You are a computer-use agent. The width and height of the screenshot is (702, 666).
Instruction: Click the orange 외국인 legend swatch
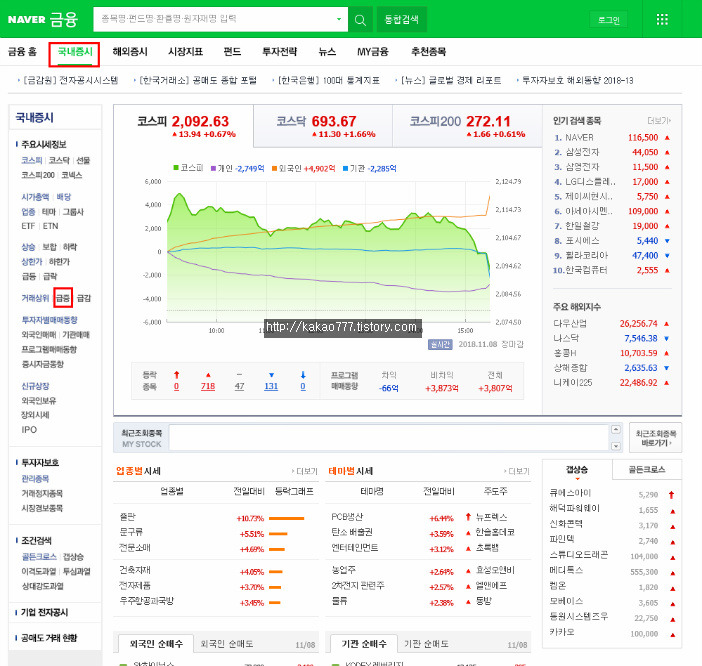274,168
